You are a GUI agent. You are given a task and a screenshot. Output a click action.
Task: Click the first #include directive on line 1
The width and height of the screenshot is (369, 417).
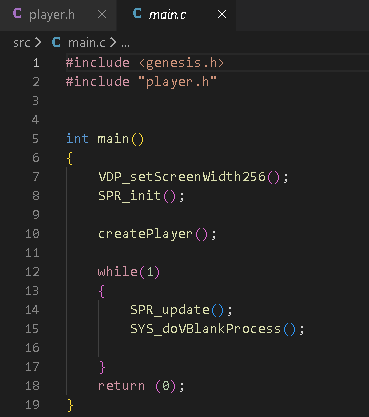pos(98,63)
